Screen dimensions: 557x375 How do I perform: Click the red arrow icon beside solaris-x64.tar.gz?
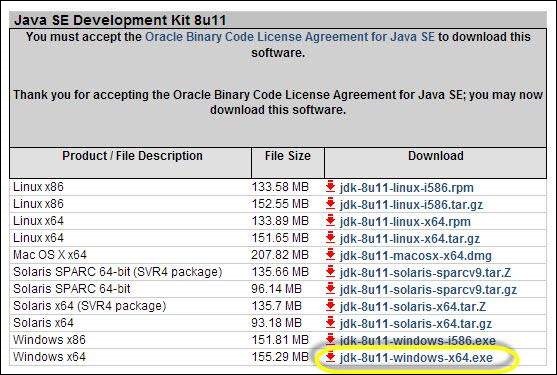tap(330, 323)
